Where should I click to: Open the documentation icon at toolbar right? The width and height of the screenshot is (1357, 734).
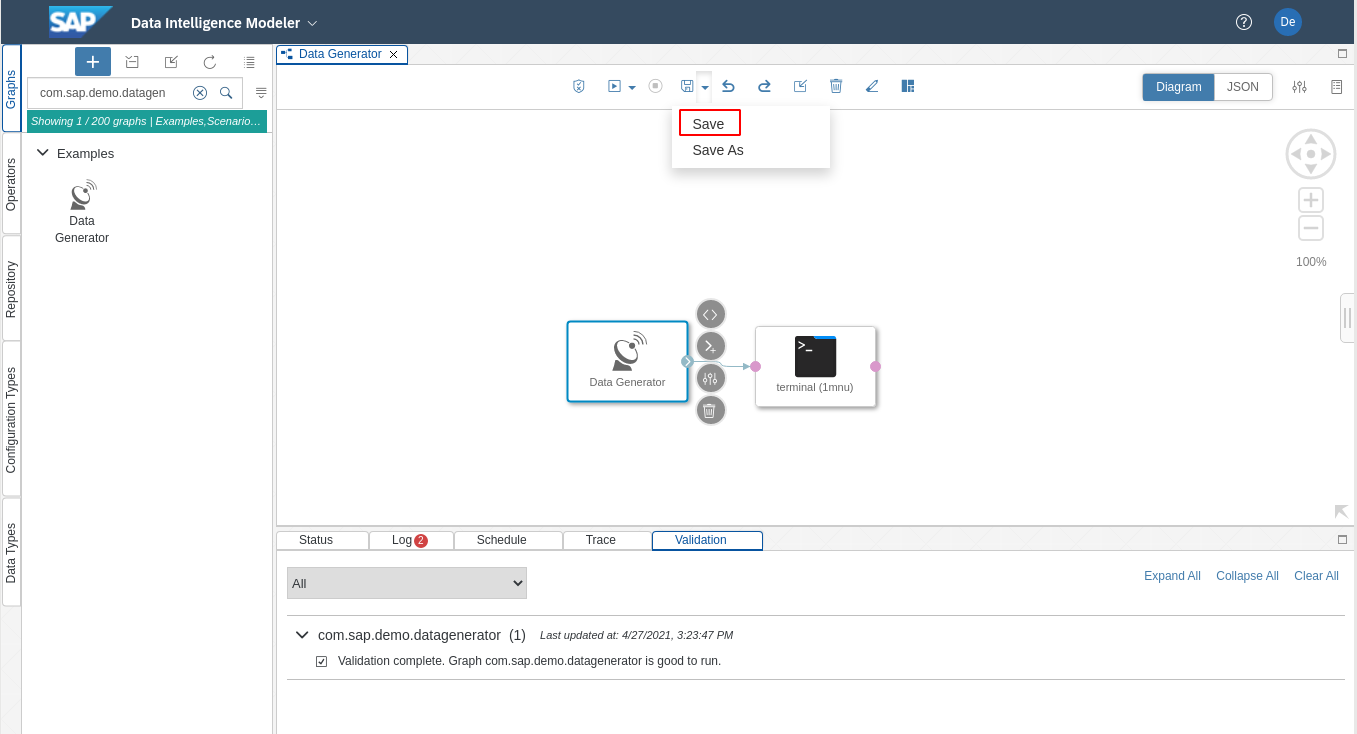click(x=1337, y=87)
